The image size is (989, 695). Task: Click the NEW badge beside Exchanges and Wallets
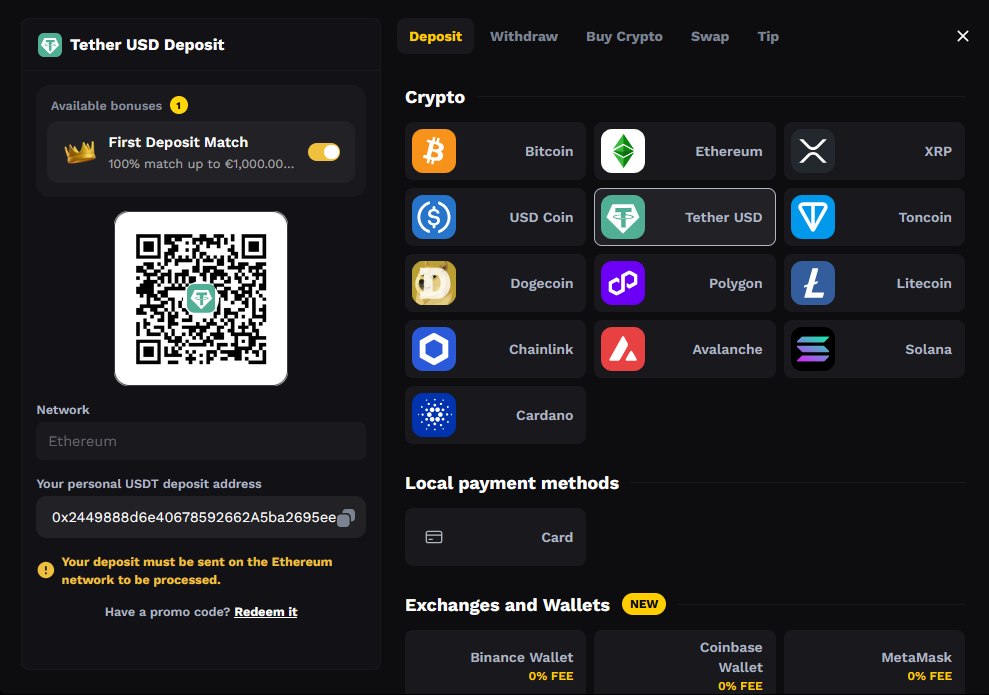click(x=644, y=604)
